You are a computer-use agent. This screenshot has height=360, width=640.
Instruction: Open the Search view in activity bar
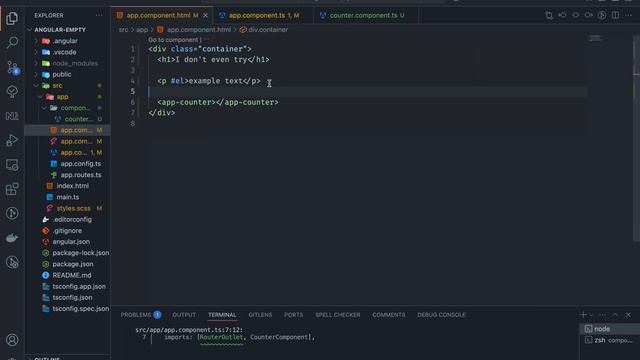12,42
